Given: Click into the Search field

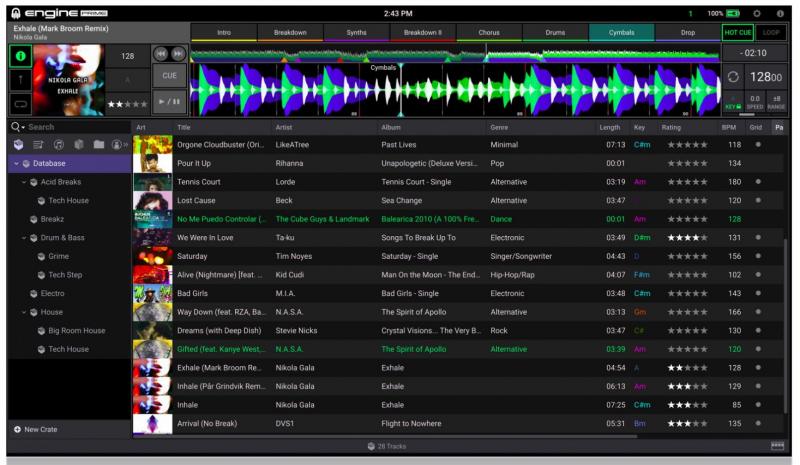Looking at the screenshot, I should (x=77, y=127).
